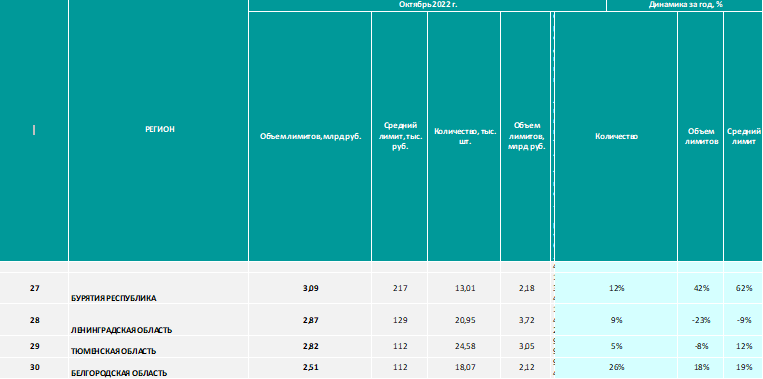Click the value 2,18 in Бурятия row
Viewport: 763px width, 379px height.
click(526, 288)
